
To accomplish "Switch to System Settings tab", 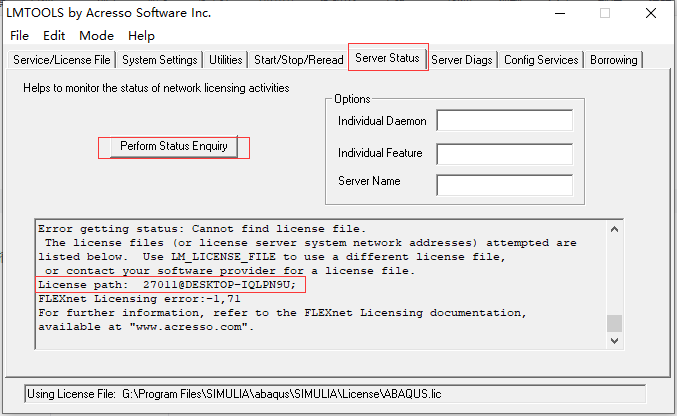I will click(159, 60).
